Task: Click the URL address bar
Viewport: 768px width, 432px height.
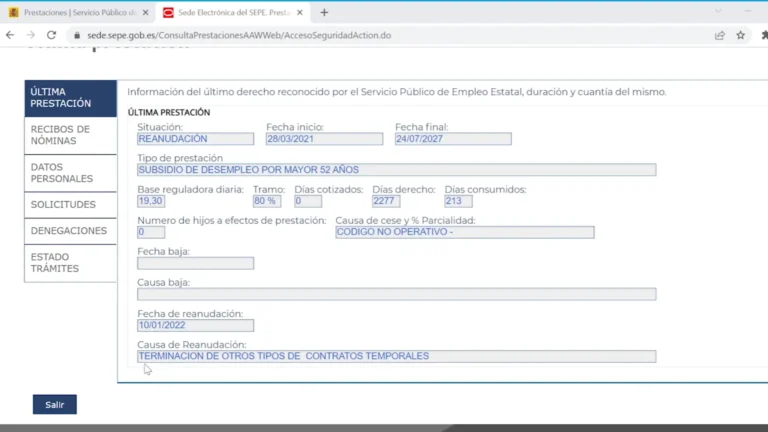Action: point(387,35)
